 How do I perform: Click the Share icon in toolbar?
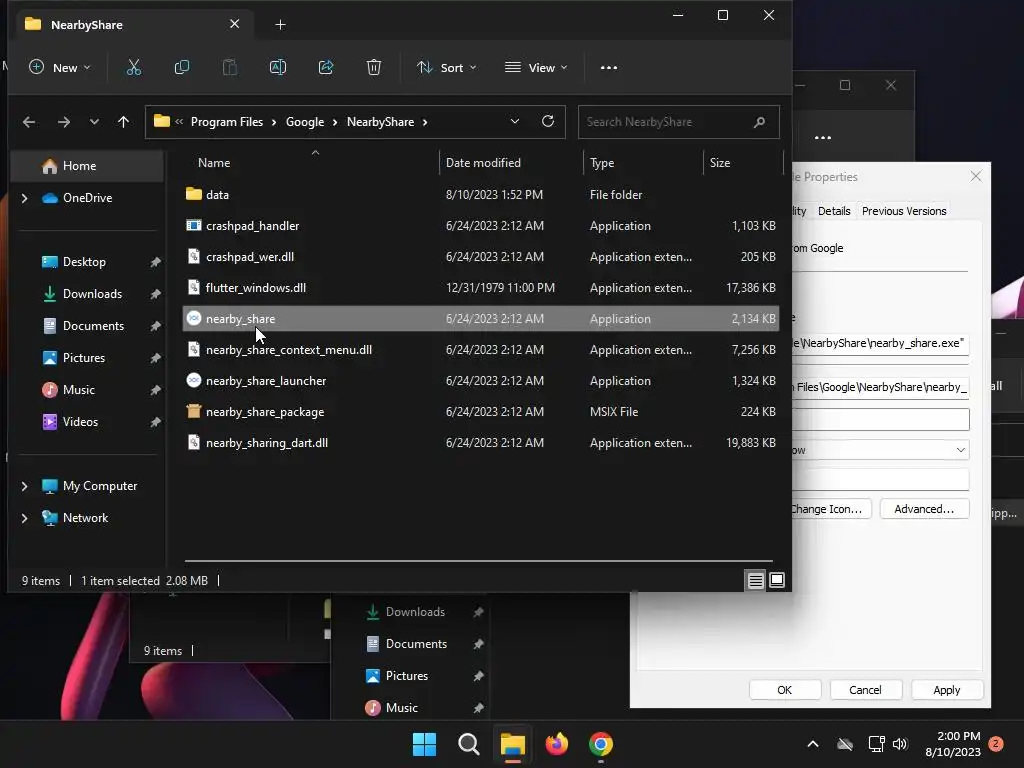point(326,67)
